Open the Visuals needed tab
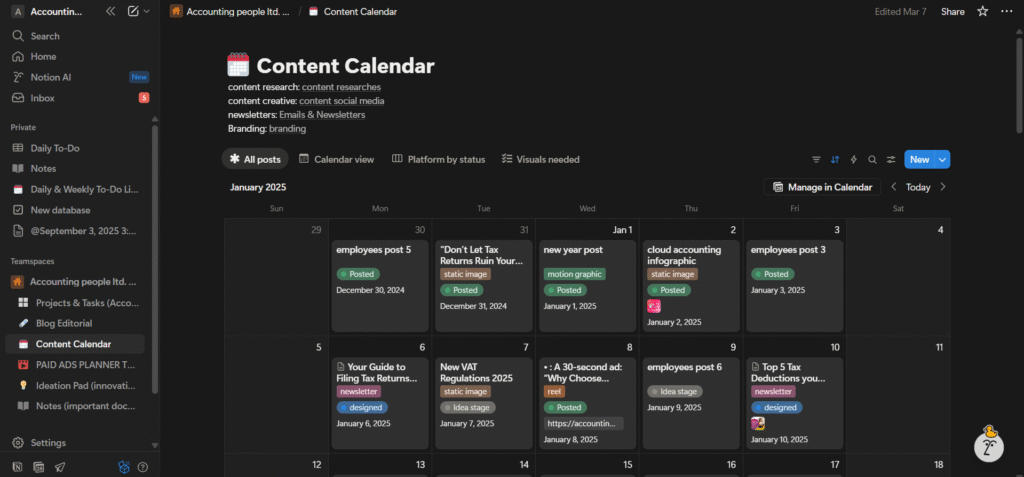Viewport: 1024px width, 477px height. (x=540, y=159)
